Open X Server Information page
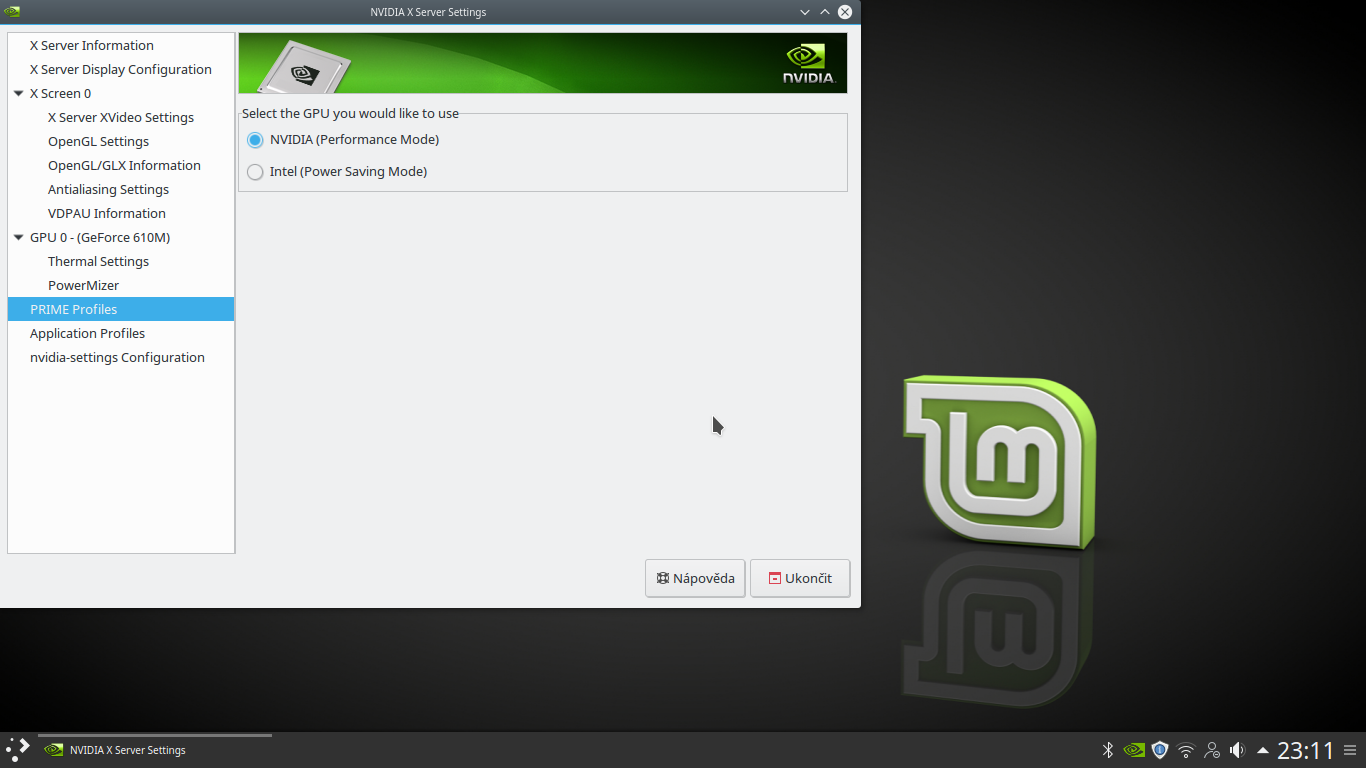 click(x=92, y=45)
